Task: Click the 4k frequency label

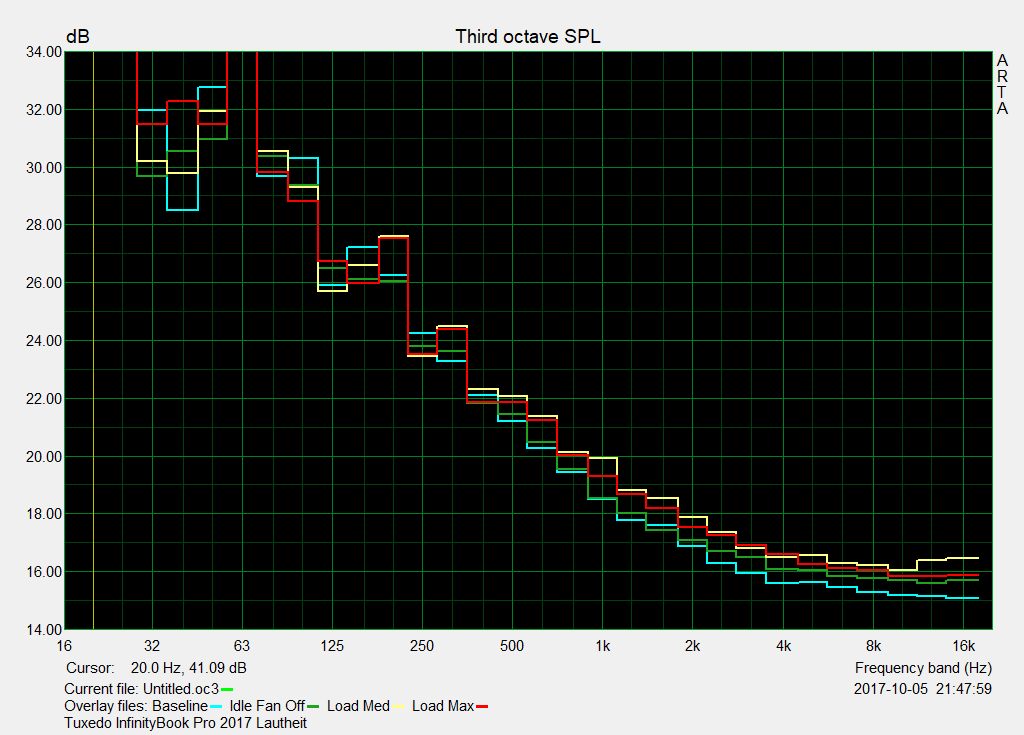Action: [783, 646]
